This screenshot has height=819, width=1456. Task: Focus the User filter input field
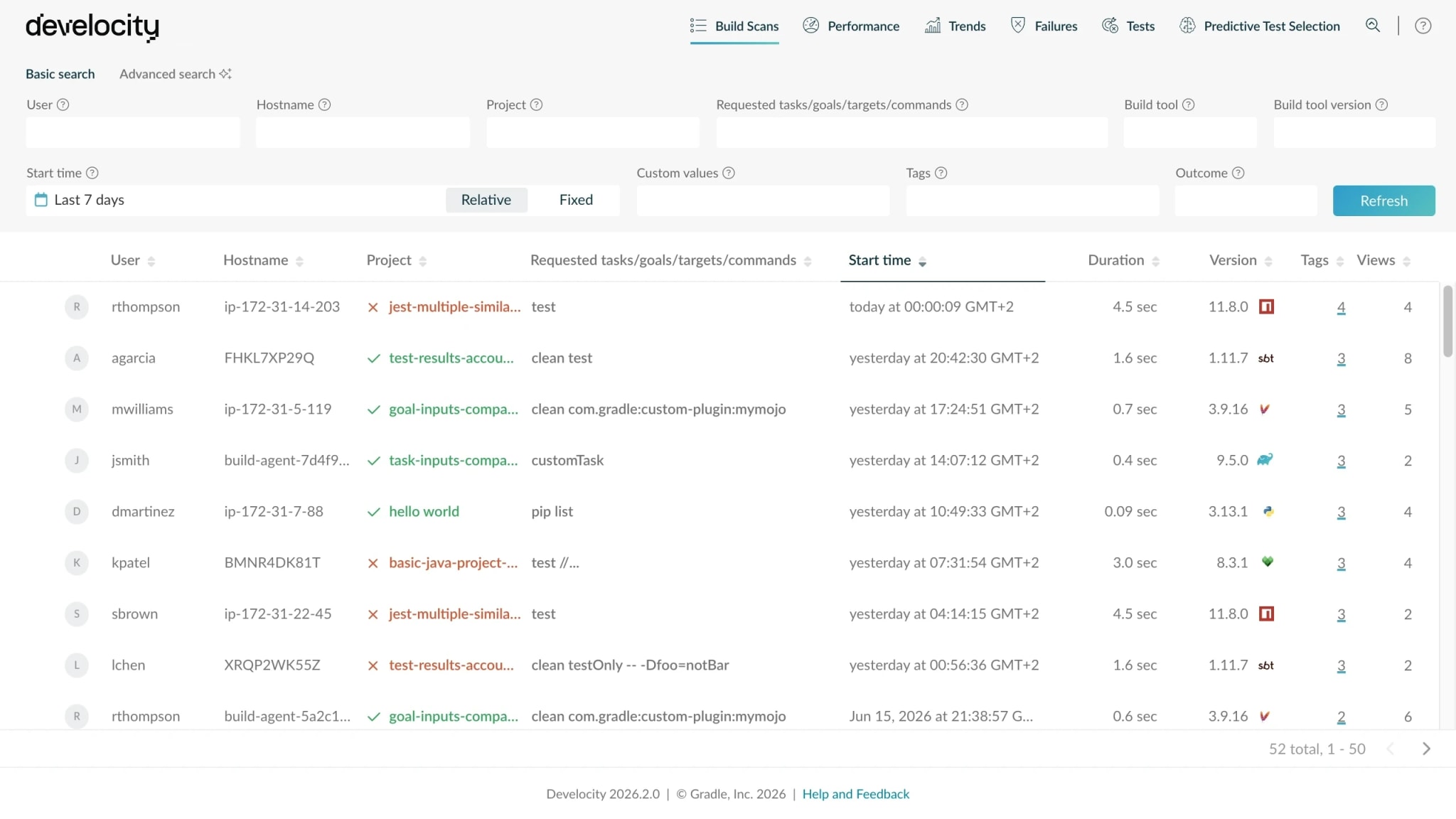(133, 133)
